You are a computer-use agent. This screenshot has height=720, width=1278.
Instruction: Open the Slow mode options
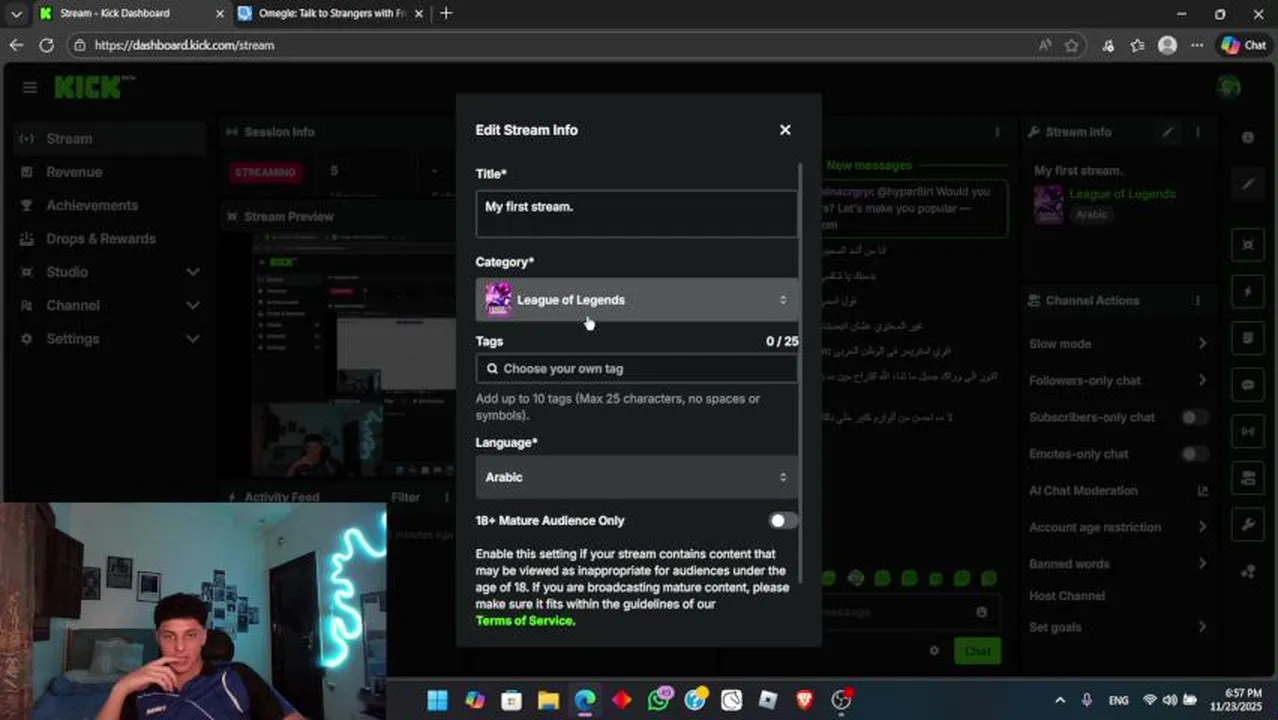[x=1118, y=344]
